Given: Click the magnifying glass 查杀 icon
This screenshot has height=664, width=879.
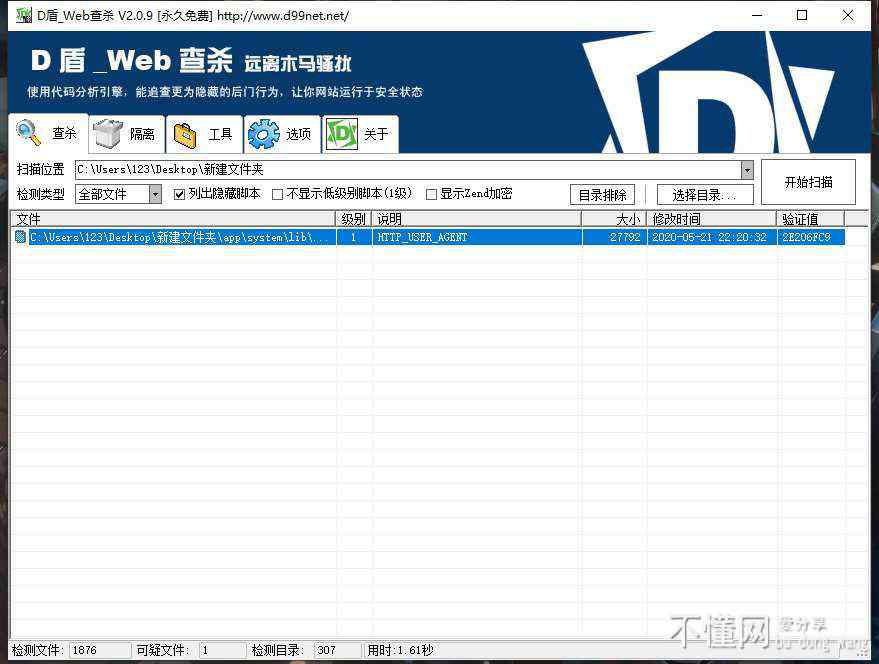Looking at the screenshot, I should pos(29,133).
